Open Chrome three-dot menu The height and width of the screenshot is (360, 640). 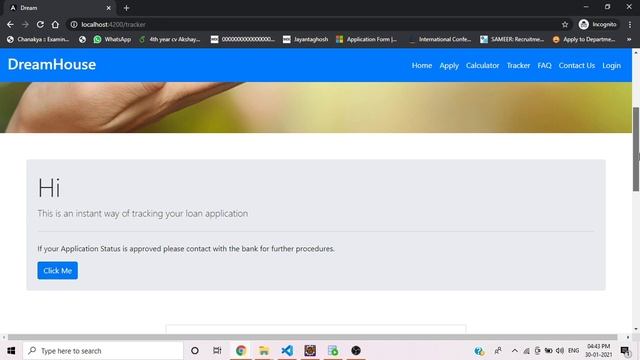click(630, 24)
